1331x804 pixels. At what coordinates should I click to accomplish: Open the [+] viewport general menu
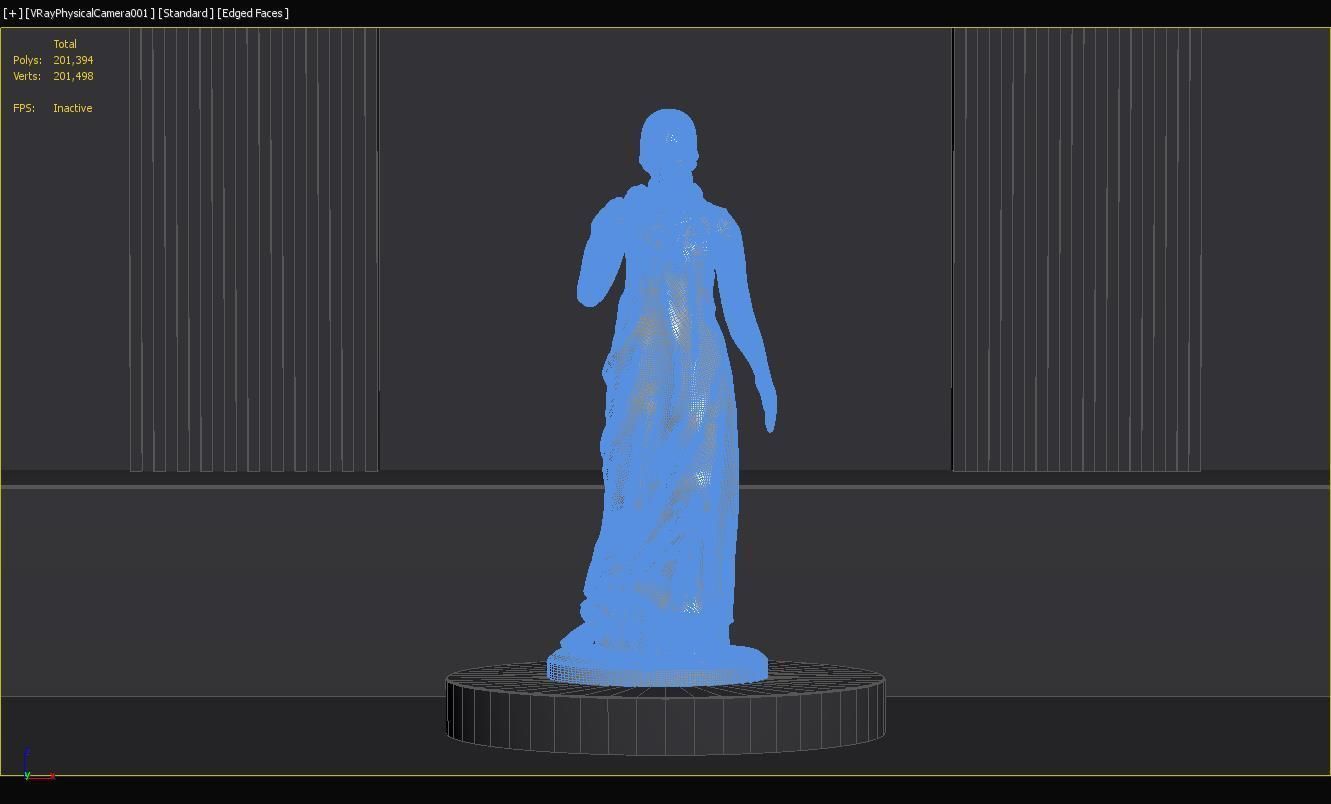(x=12, y=13)
